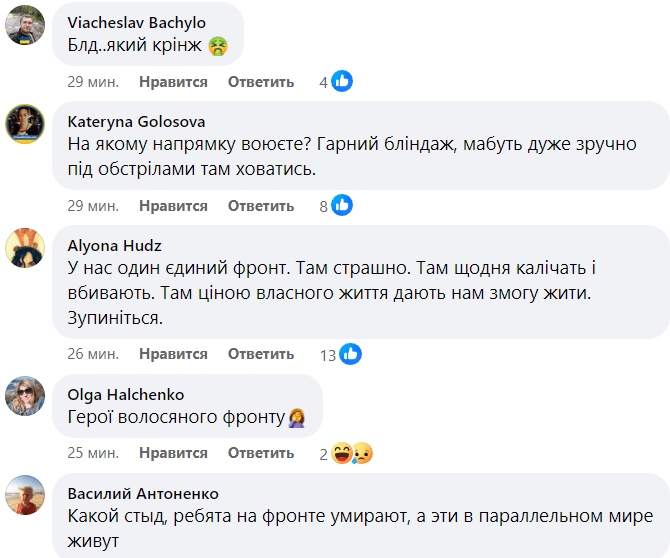The image size is (670, 558).
Task: Like Viacheslav Bachylo's comment via Нравится
Action: point(173,82)
